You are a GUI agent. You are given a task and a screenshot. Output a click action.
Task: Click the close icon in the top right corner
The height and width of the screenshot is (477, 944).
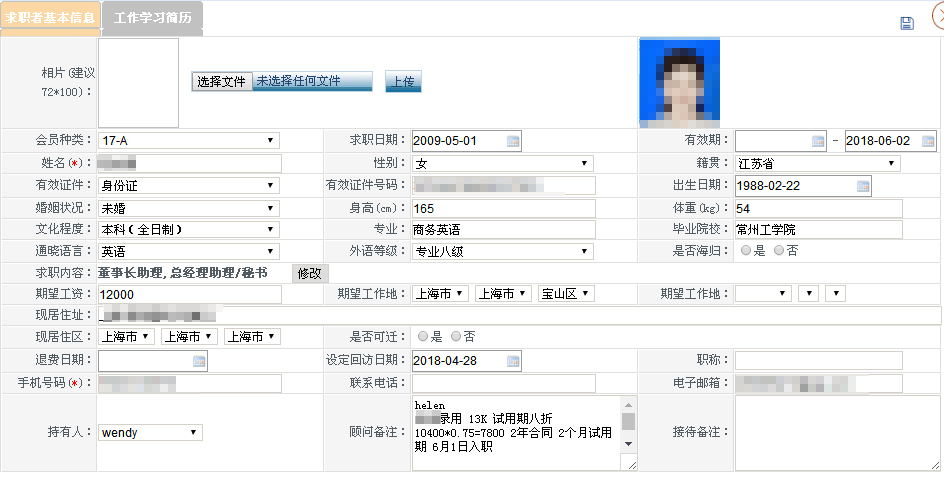pyautogui.click(x=939, y=17)
